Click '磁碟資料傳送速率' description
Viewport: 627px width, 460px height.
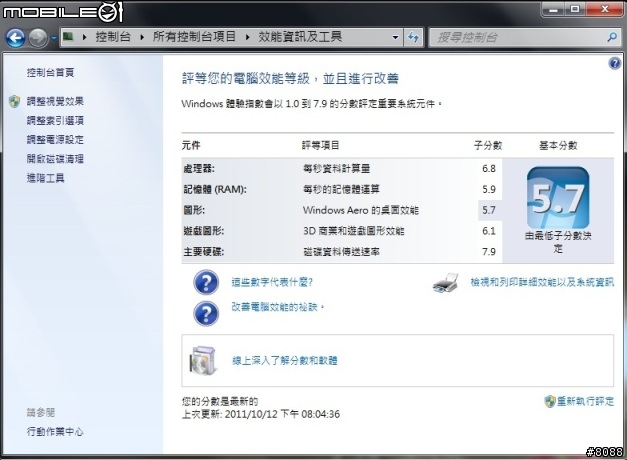pyautogui.click(x=341, y=252)
